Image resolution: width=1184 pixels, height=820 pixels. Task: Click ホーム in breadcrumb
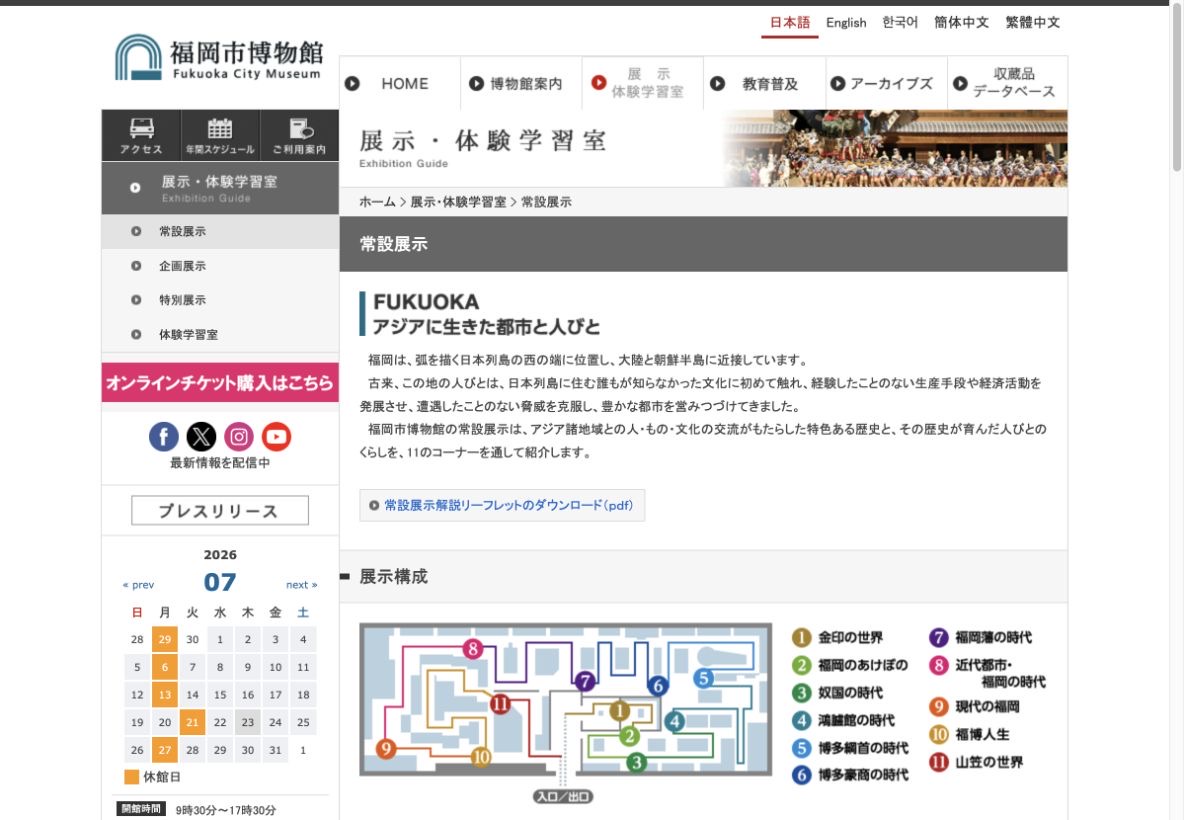pos(377,202)
